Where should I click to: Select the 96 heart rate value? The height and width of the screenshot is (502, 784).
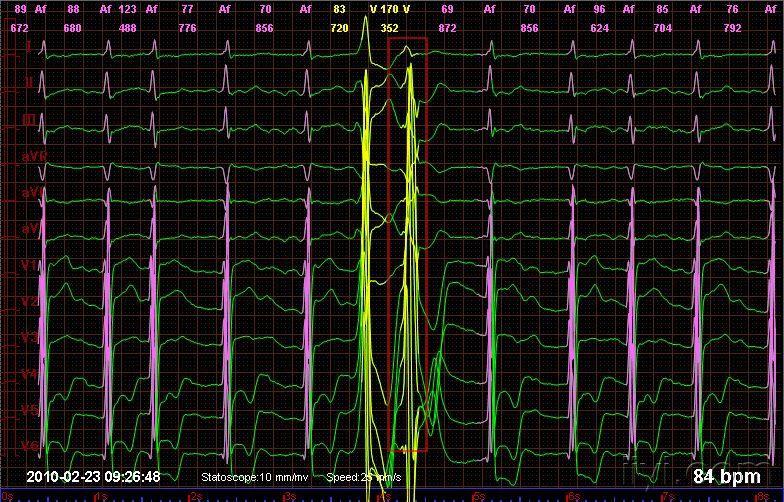coord(599,9)
